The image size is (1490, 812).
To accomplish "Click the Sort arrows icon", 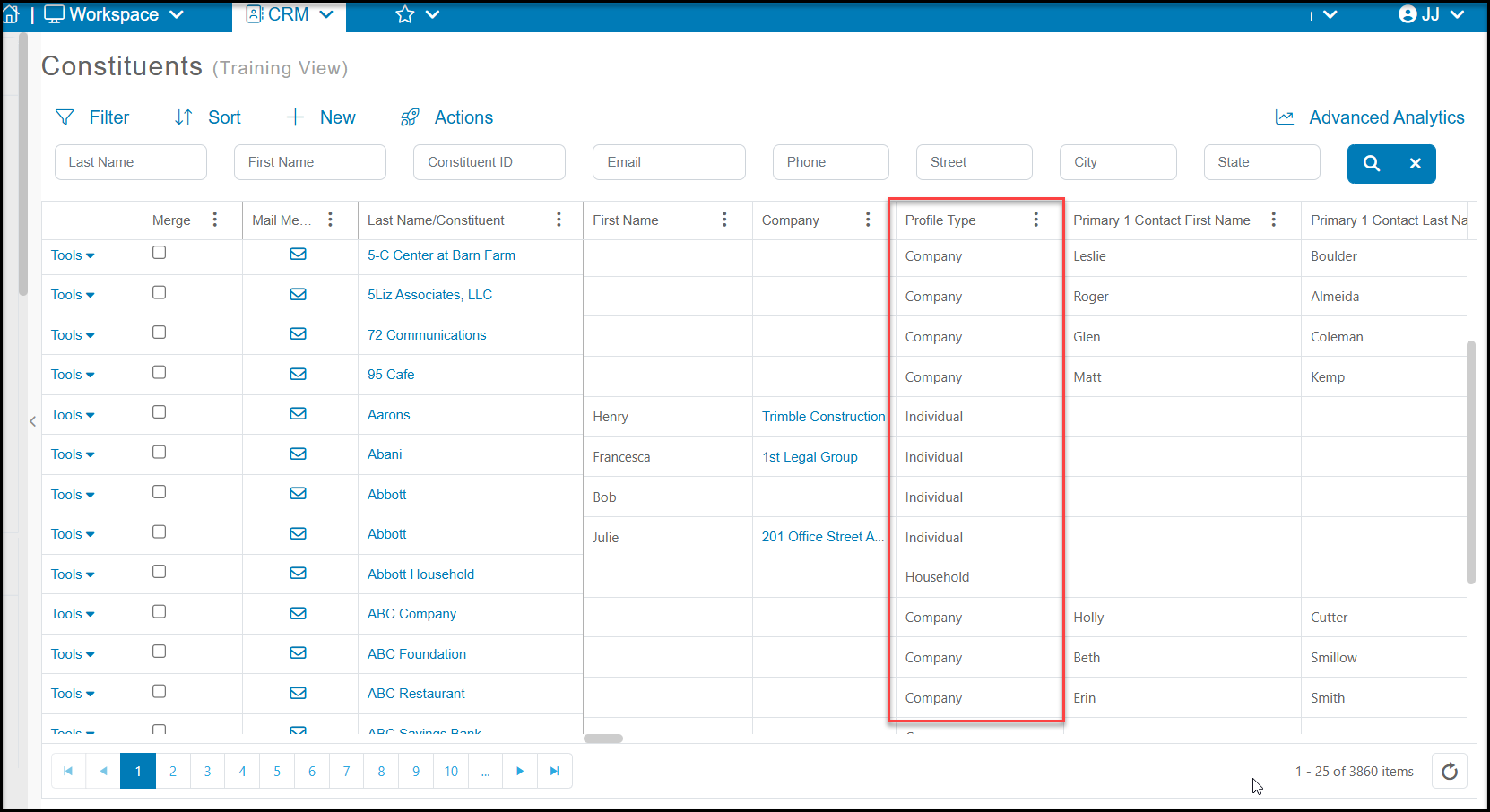I will click(x=184, y=117).
